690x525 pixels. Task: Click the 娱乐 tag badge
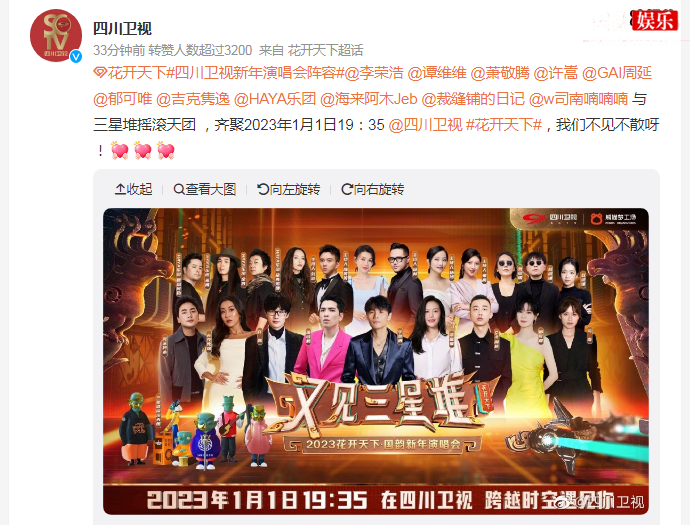pyautogui.click(x=654, y=20)
